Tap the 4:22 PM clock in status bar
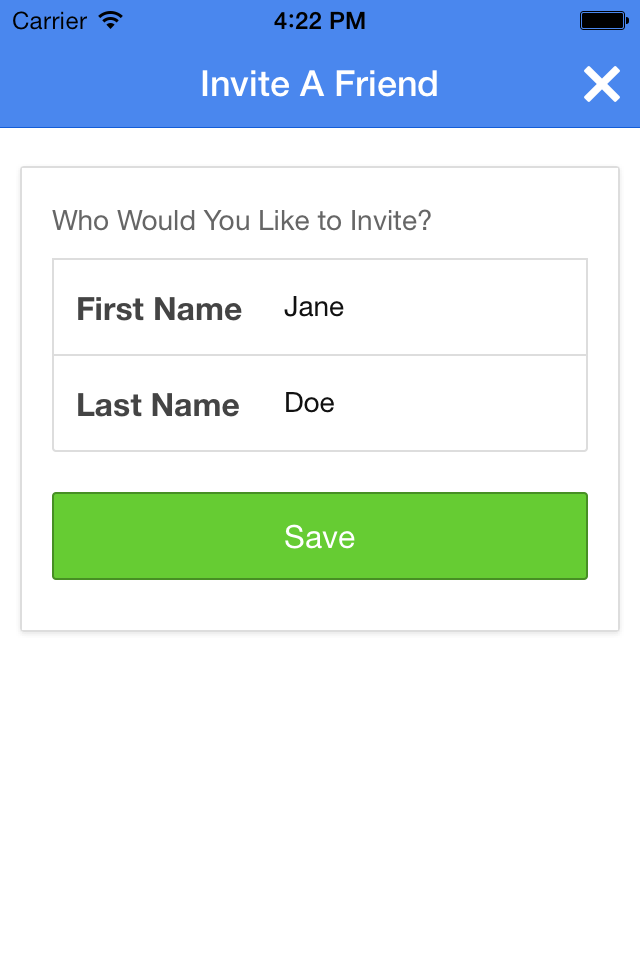 coord(320,21)
